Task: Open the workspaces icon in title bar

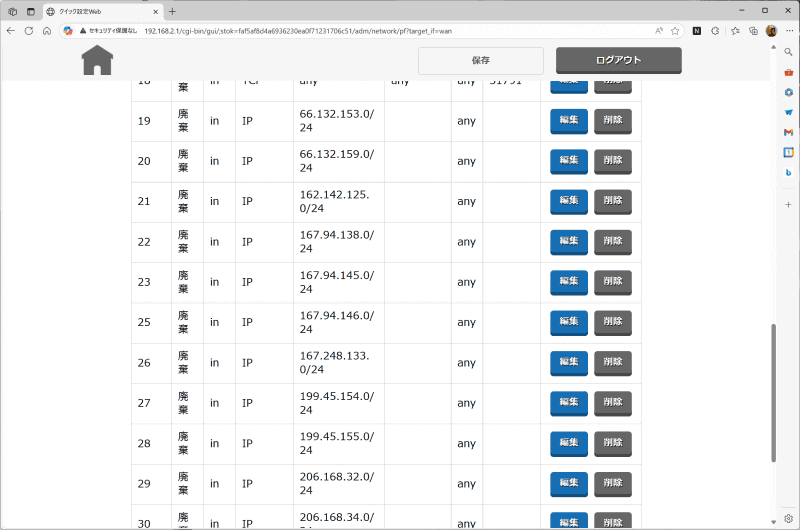Action: pyautogui.click(x=13, y=11)
